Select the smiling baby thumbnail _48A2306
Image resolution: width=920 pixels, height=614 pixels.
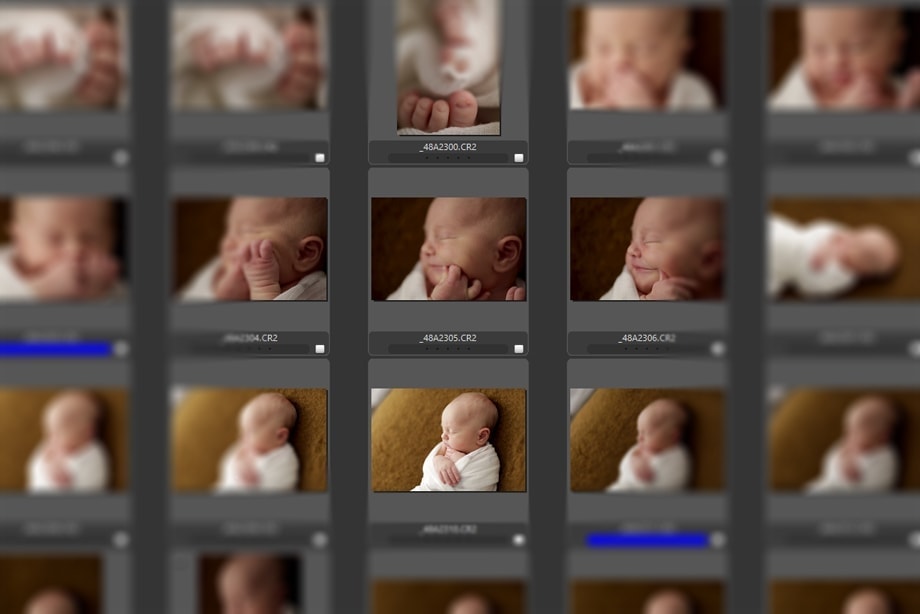tap(647, 249)
